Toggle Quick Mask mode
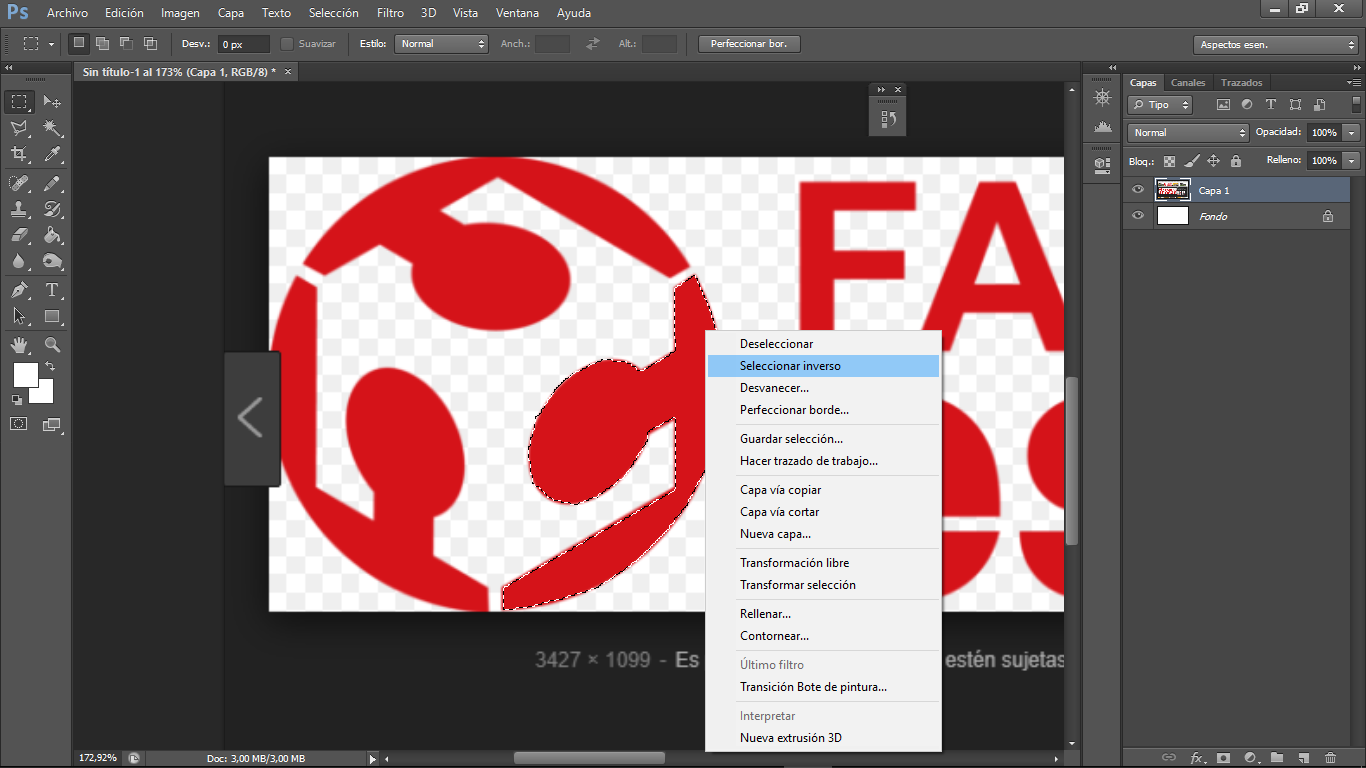This screenshot has height=768, width=1366. [x=19, y=424]
